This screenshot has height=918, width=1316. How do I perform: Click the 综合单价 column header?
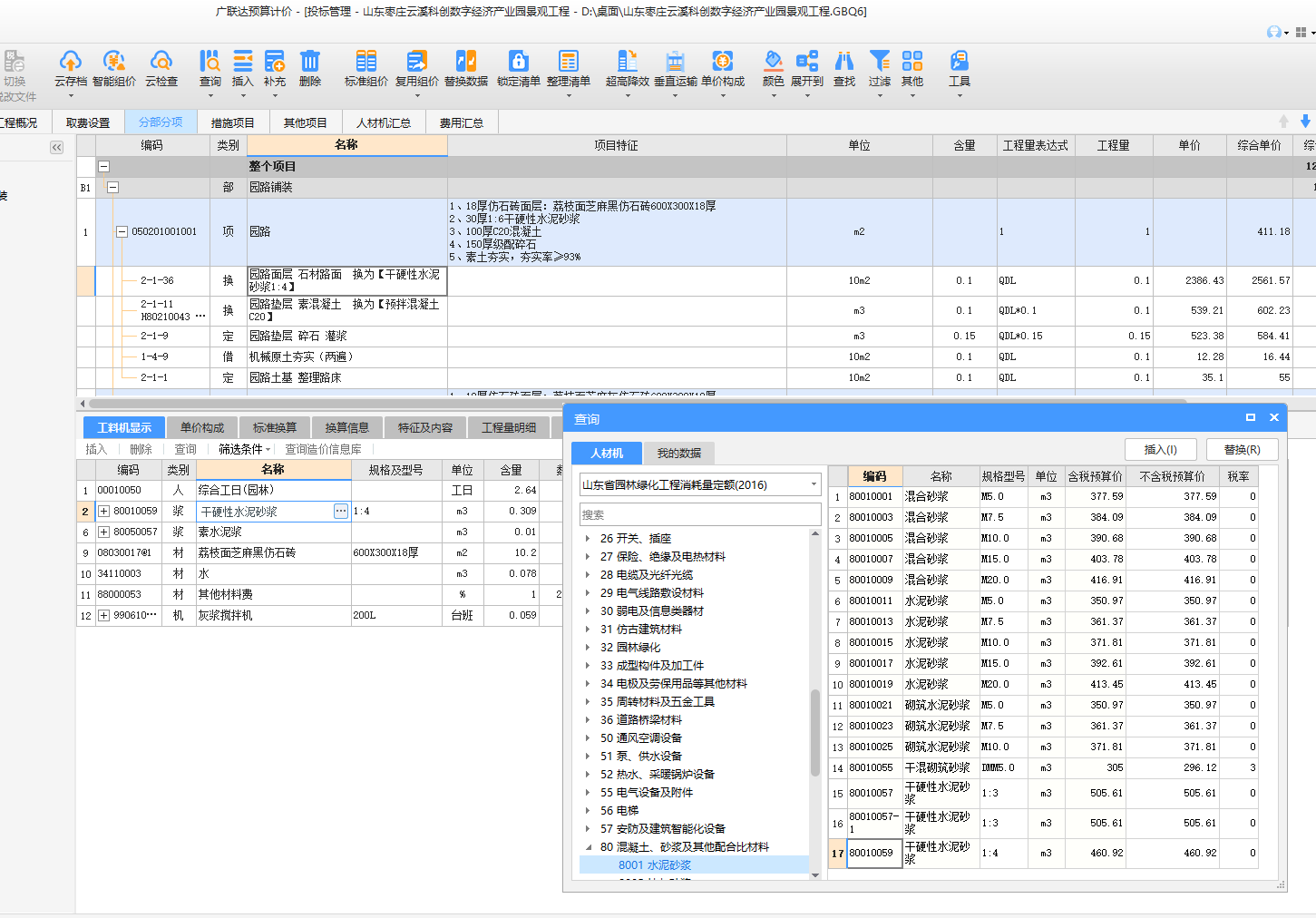[1260, 145]
